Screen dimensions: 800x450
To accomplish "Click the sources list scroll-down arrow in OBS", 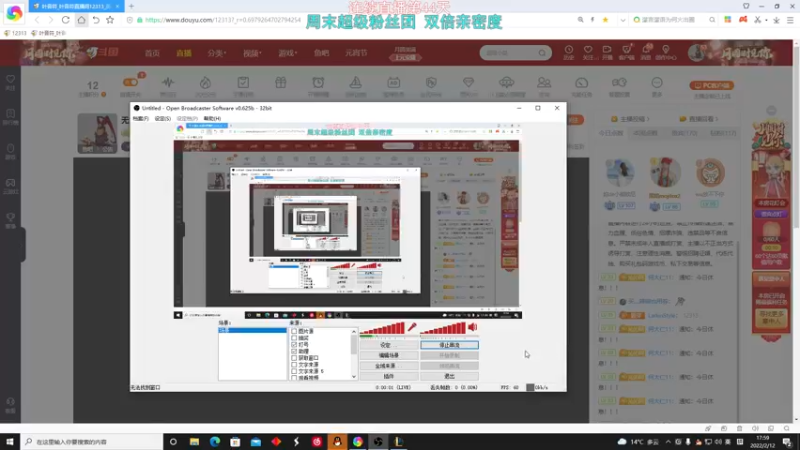I will point(354,377).
